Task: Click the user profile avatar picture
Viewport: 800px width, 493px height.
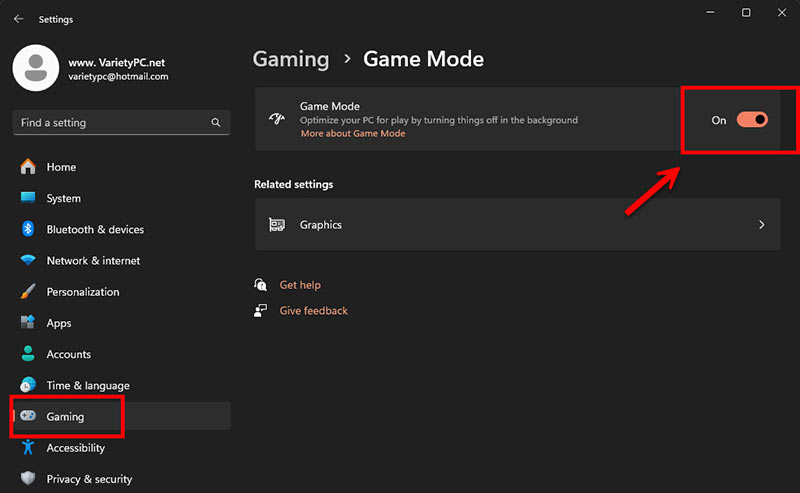Action: pyautogui.click(x=36, y=68)
